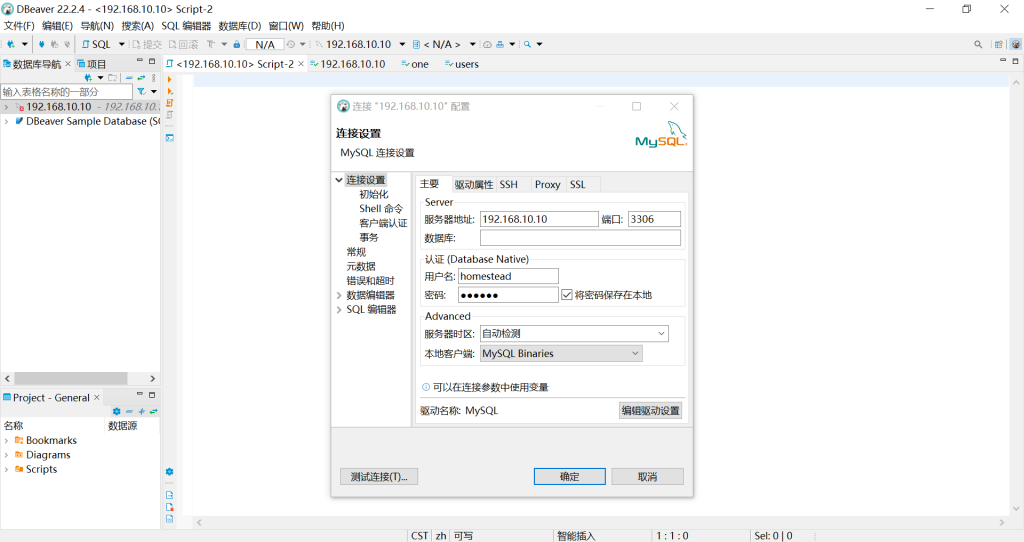Open the 本地客户端 MySQL Binaries dropdown
This screenshot has height=542, width=1024.
click(x=561, y=353)
